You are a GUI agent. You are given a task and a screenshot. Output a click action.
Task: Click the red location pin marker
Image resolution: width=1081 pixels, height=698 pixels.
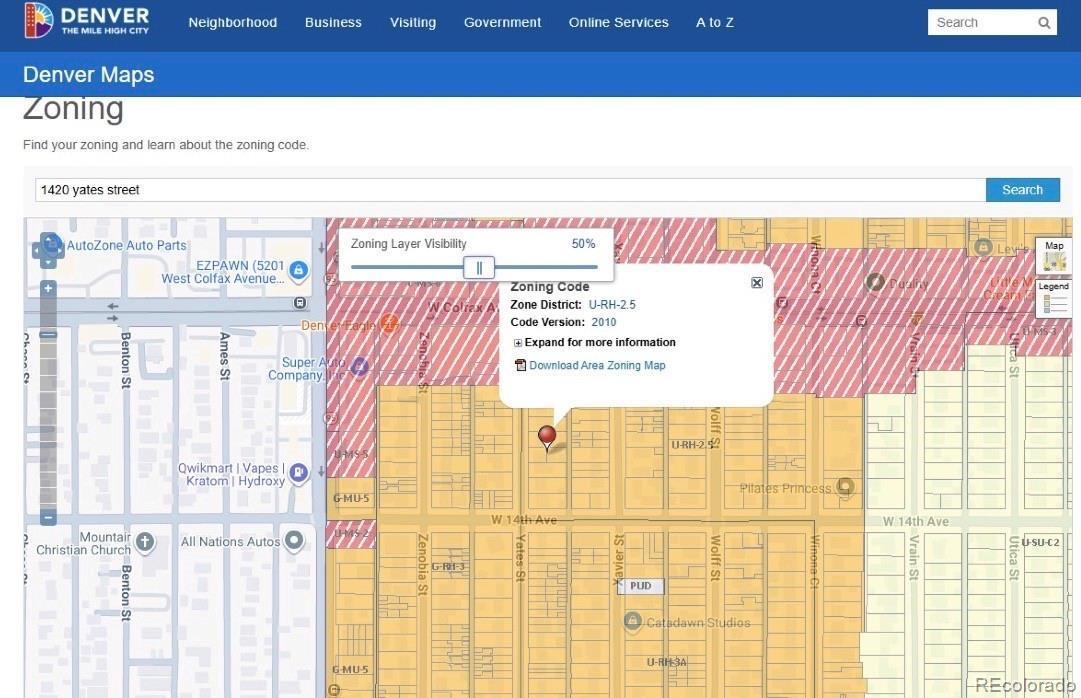click(547, 437)
